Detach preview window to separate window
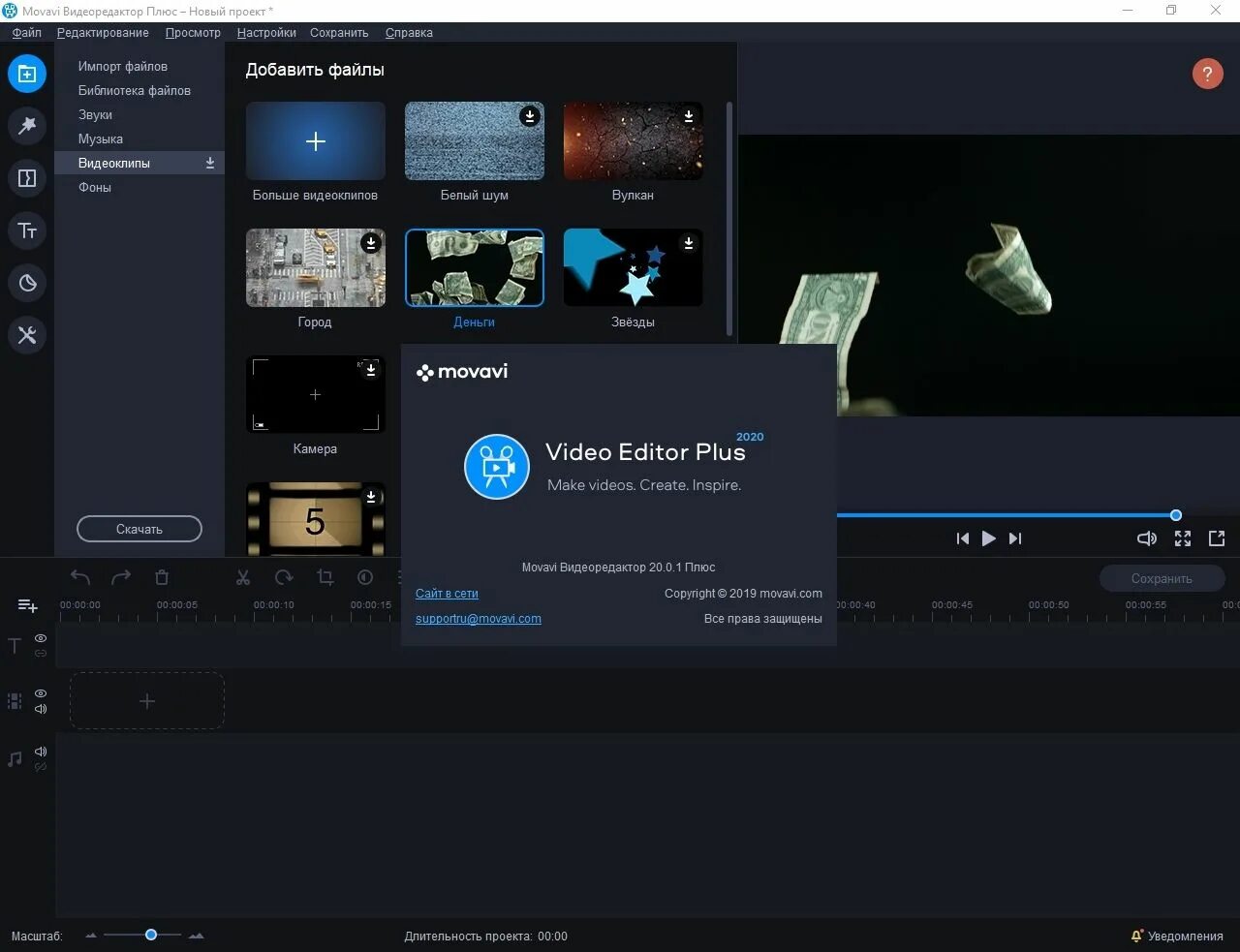The width and height of the screenshot is (1240, 952). pyautogui.click(x=1217, y=538)
